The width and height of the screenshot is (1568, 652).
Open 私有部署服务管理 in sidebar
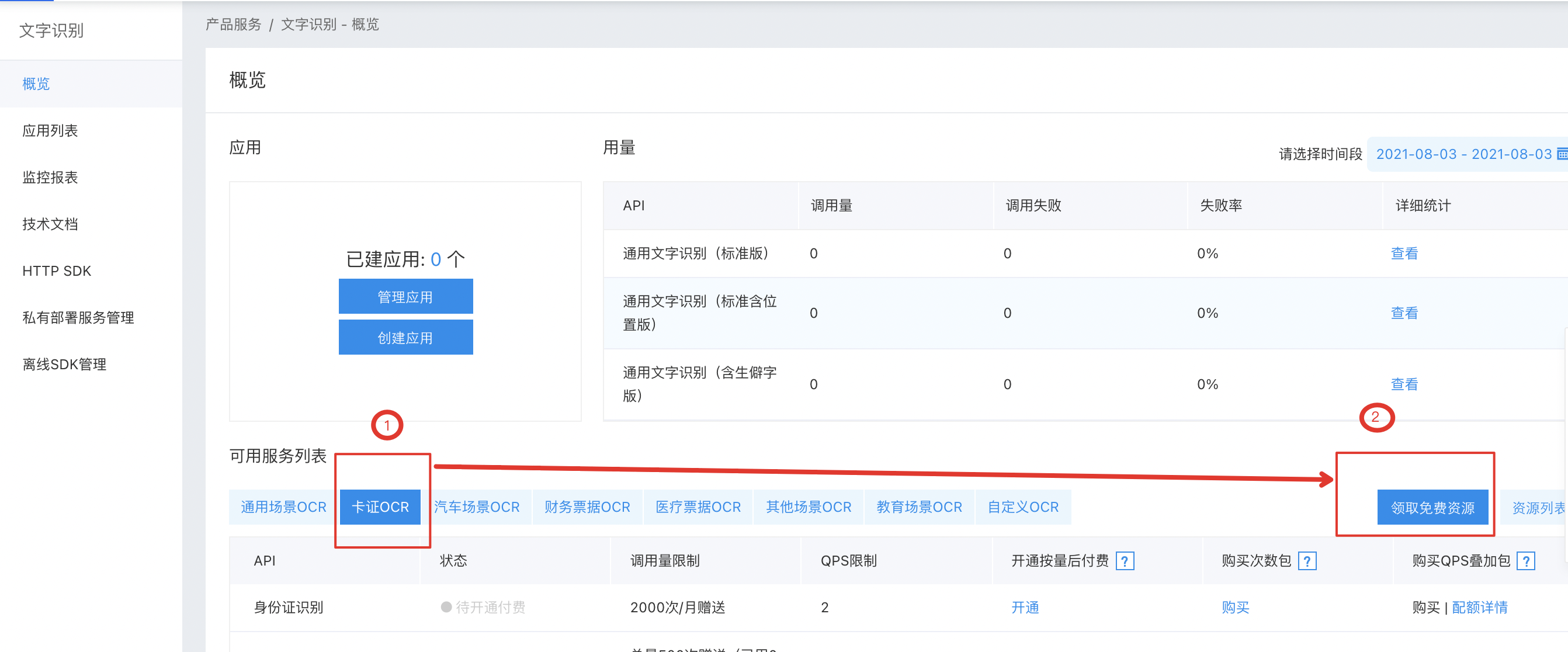pyautogui.click(x=91, y=318)
